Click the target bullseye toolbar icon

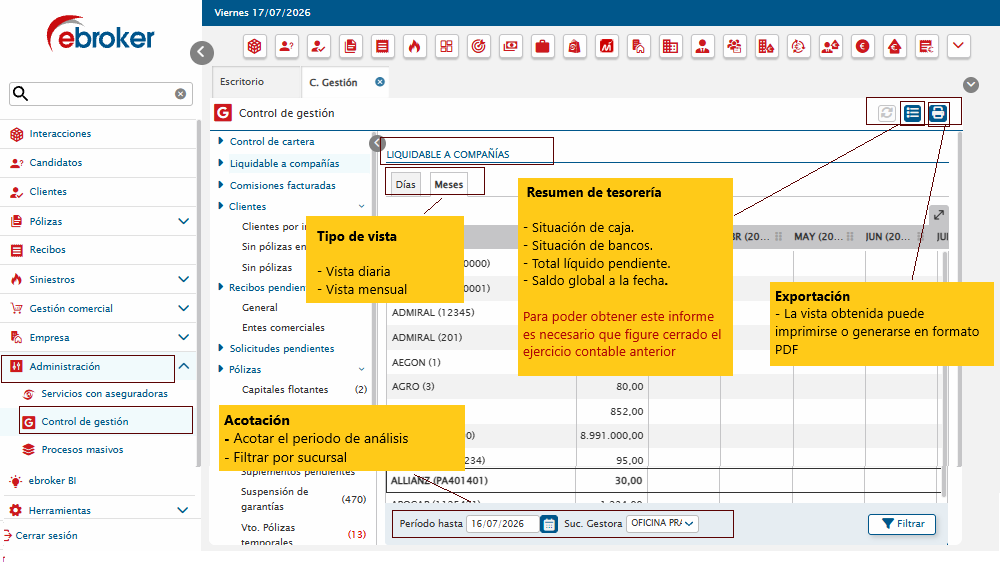(x=478, y=47)
